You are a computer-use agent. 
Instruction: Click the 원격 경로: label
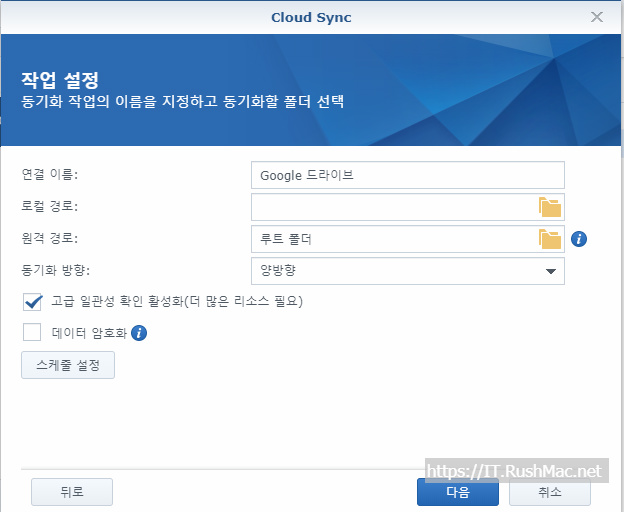(50, 238)
